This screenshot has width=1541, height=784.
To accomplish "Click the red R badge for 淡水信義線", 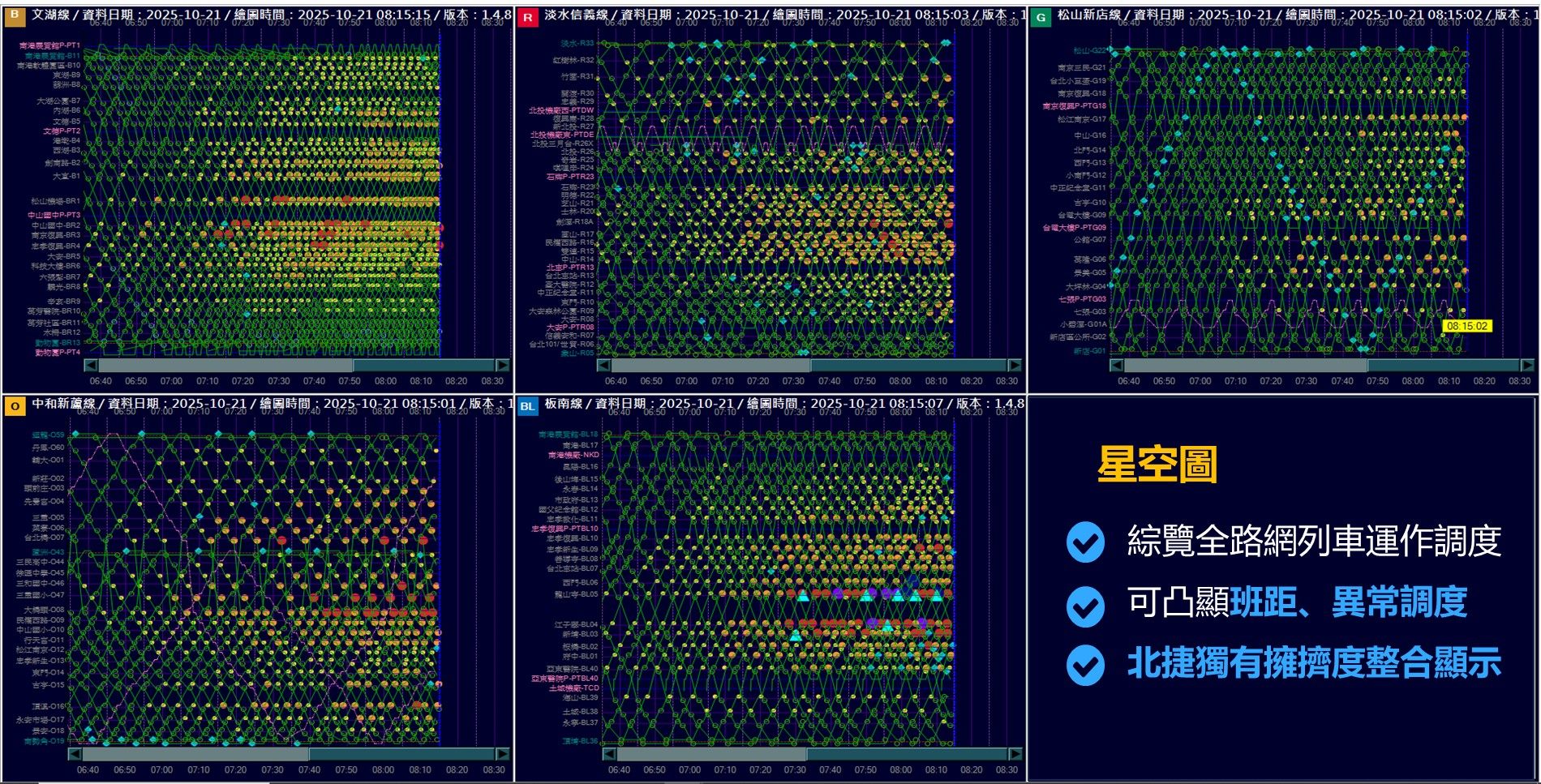I will (528, 16).
